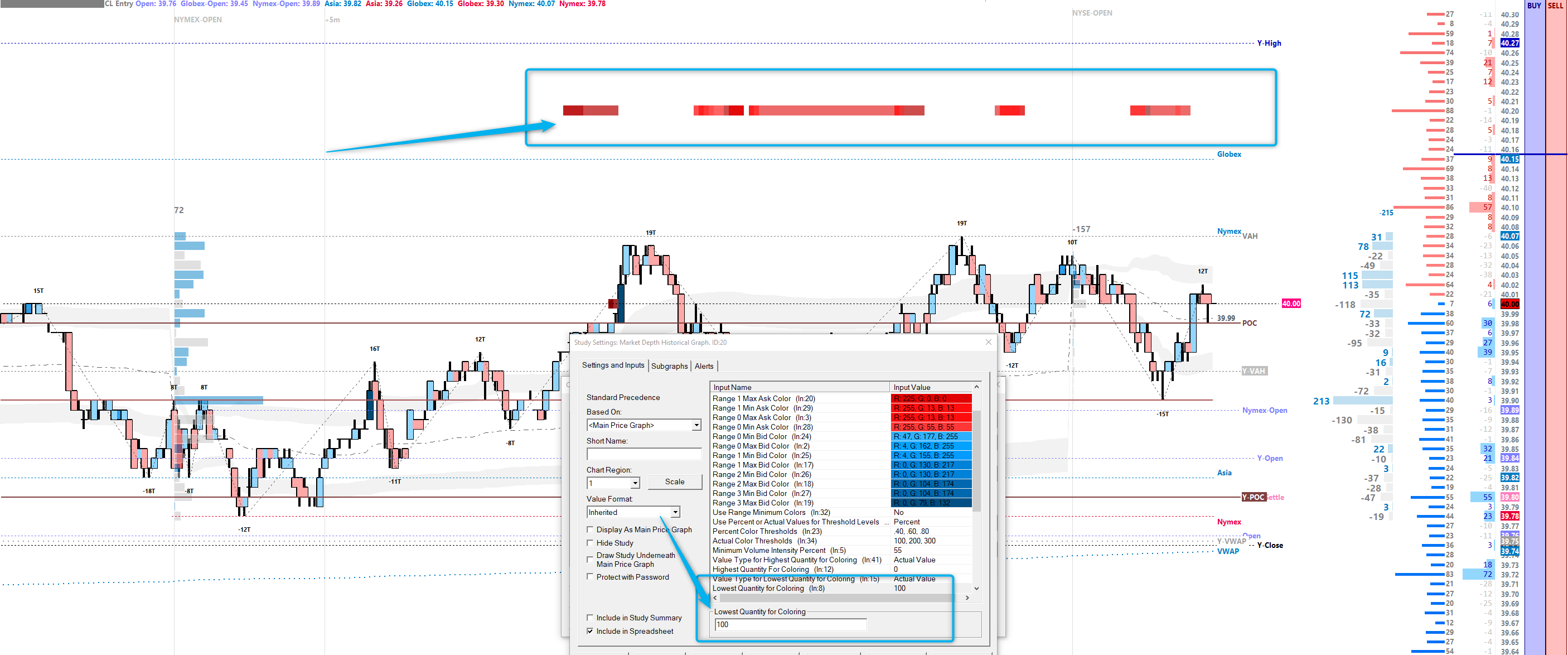Pick Range 3 Max Bid Color swatch
This screenshot has width=1568, height=655.
click(931, 503)
